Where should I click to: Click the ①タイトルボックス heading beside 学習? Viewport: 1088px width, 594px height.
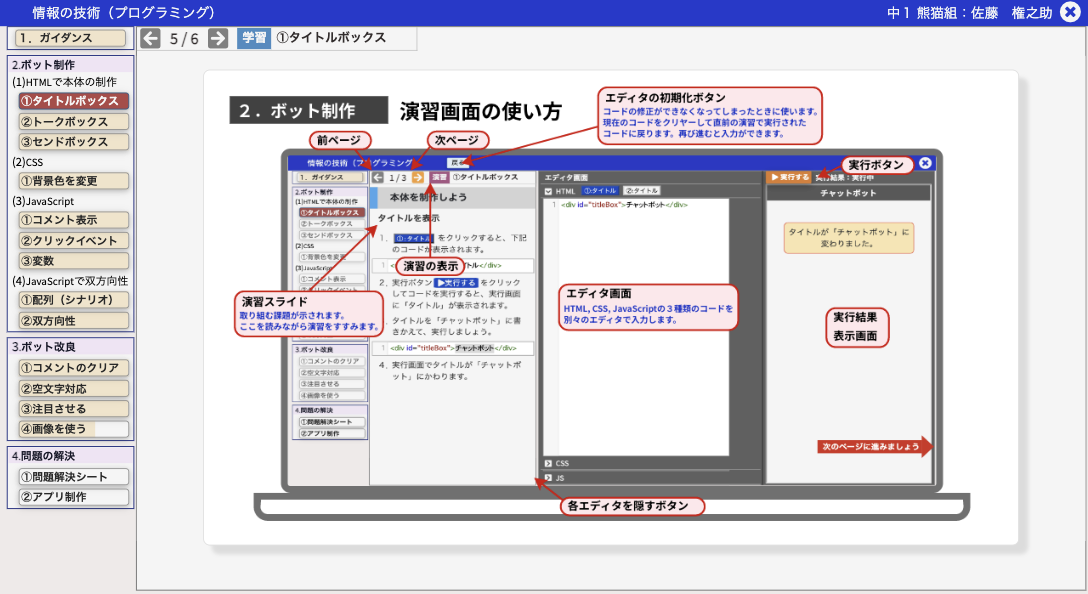[331, 37]
